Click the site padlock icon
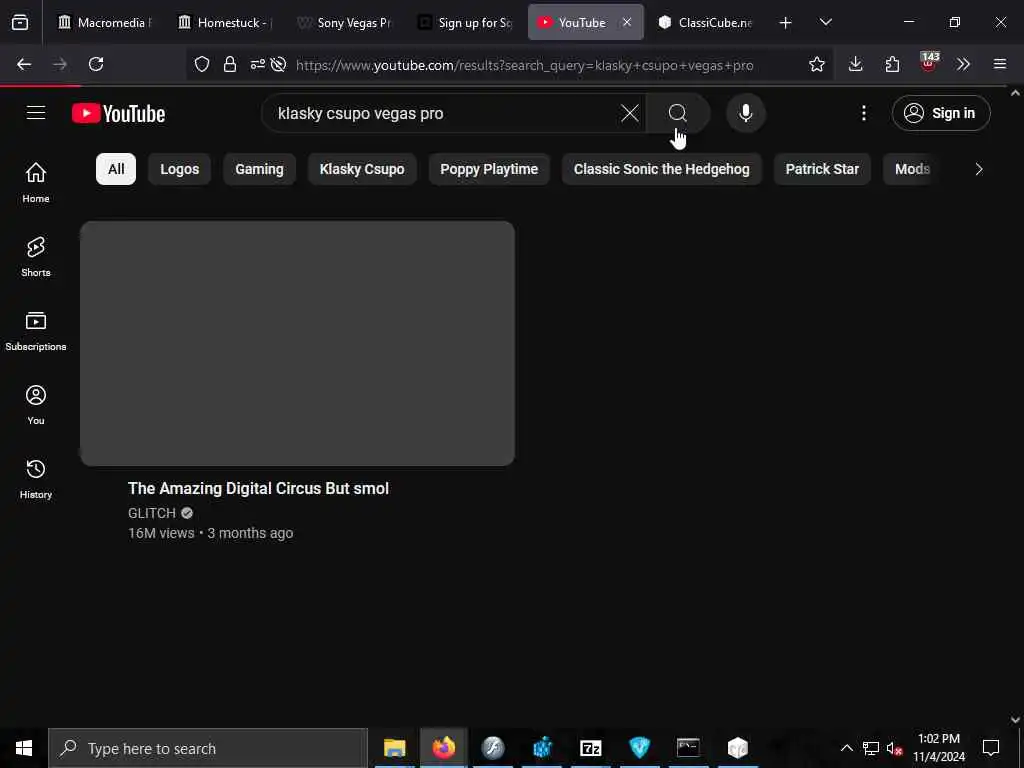The height and width of the screenshot is (768, 1024). pos(230,64)
